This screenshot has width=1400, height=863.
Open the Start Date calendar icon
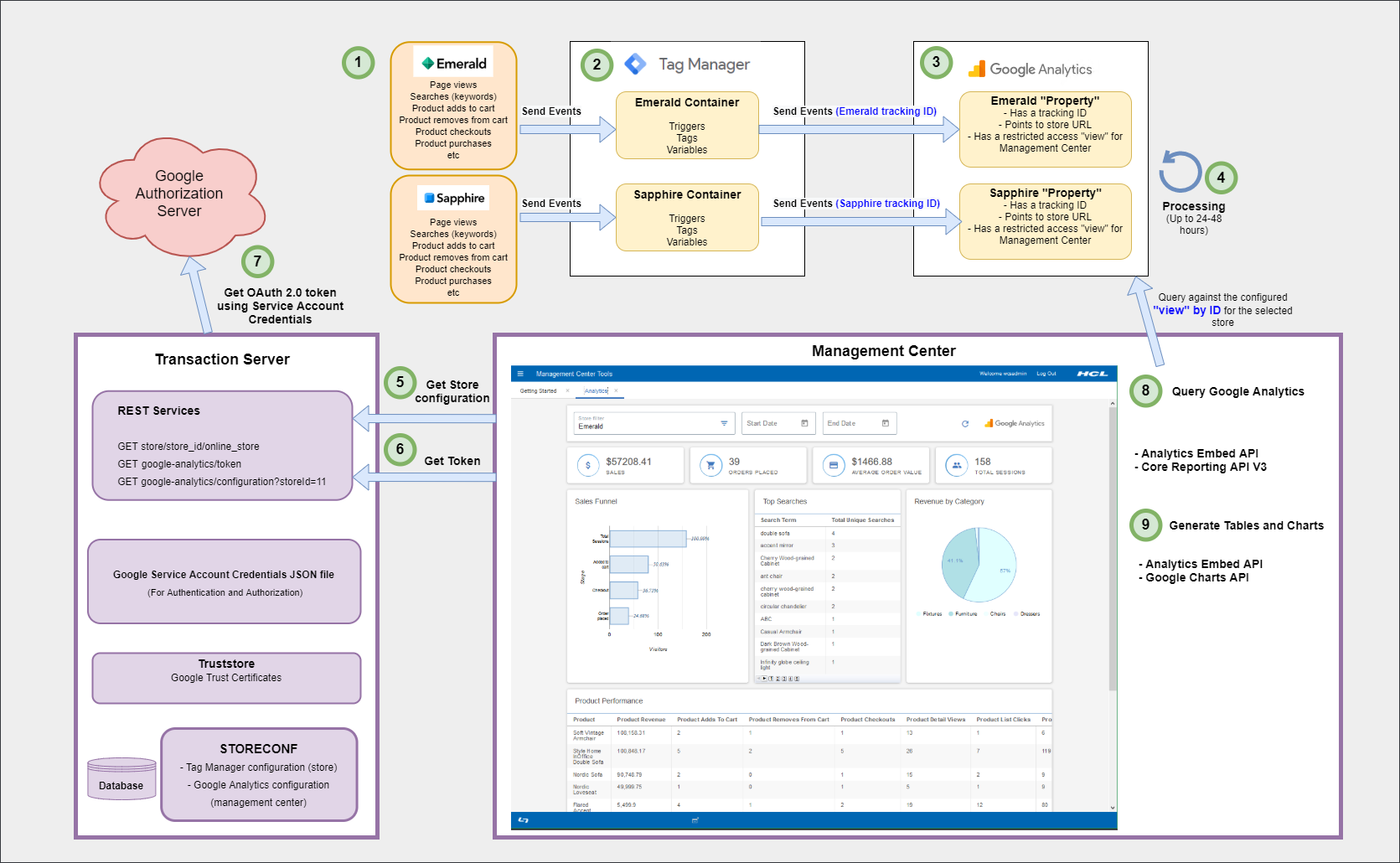804,423
